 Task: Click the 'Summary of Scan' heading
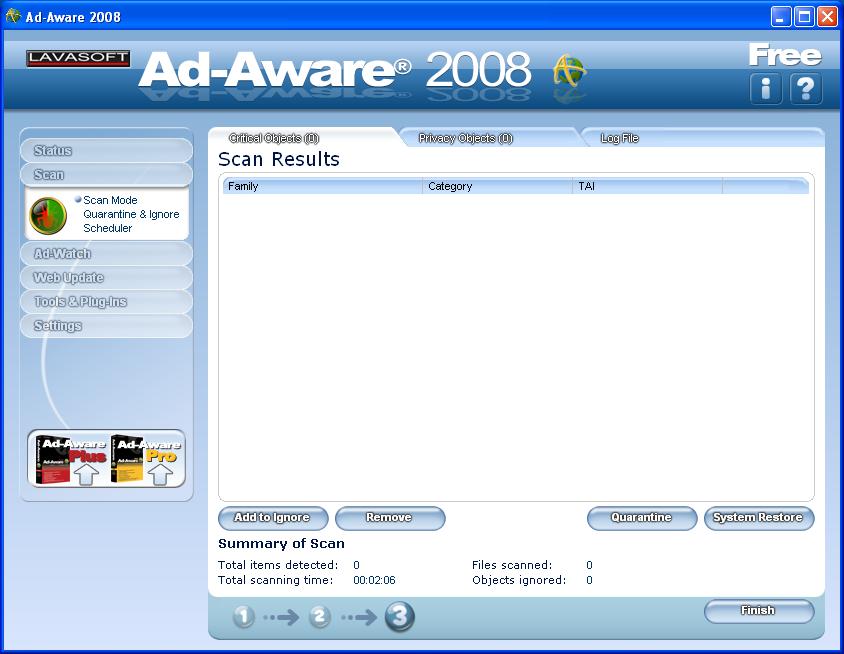tap(281, 544)
